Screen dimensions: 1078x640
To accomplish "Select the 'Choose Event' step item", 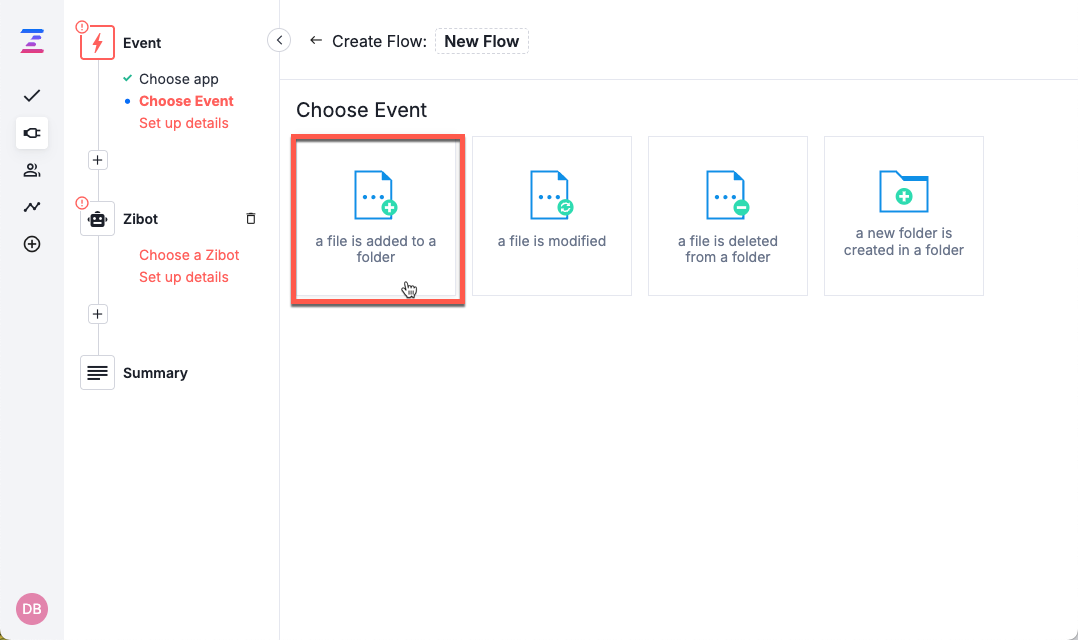I will (x=186, y=100).
